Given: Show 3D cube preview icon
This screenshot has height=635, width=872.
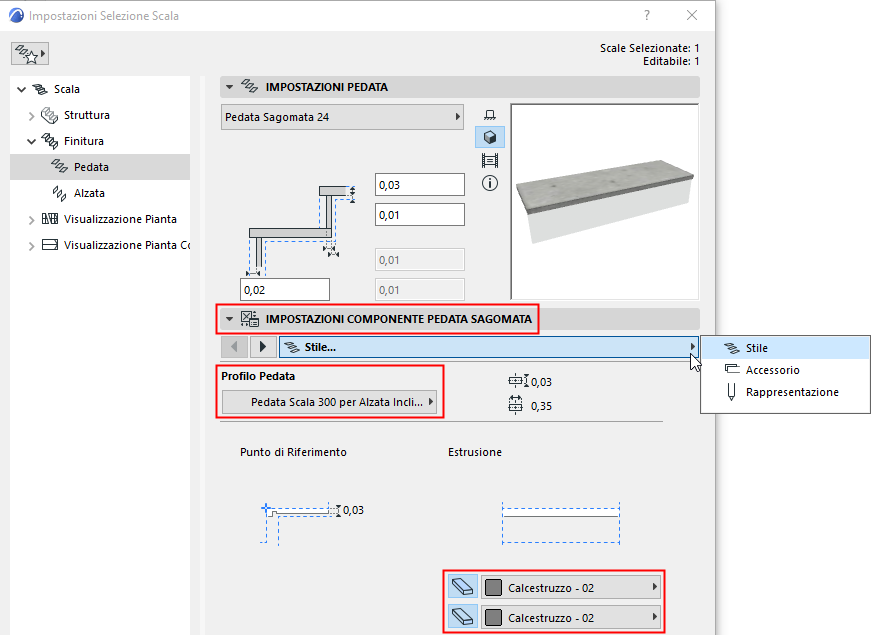Looking at the screenshot, I should [x=489, y=137].
